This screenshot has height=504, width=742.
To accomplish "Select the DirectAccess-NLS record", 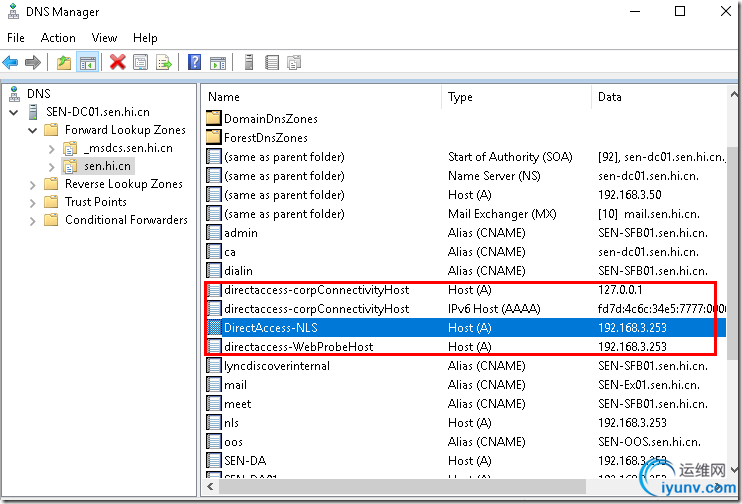I will (466, 327).
